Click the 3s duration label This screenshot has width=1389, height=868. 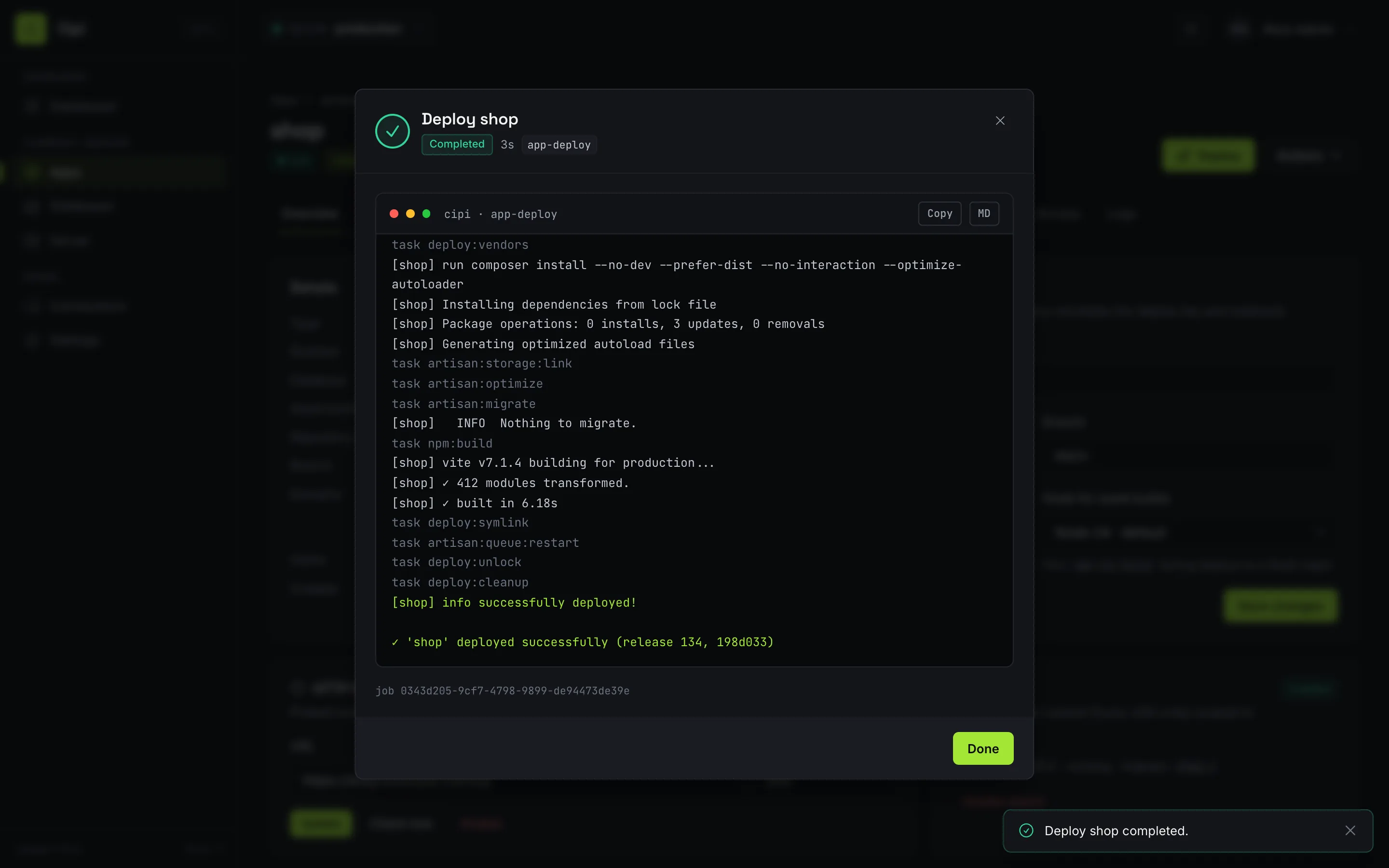(x=507, y=145)
